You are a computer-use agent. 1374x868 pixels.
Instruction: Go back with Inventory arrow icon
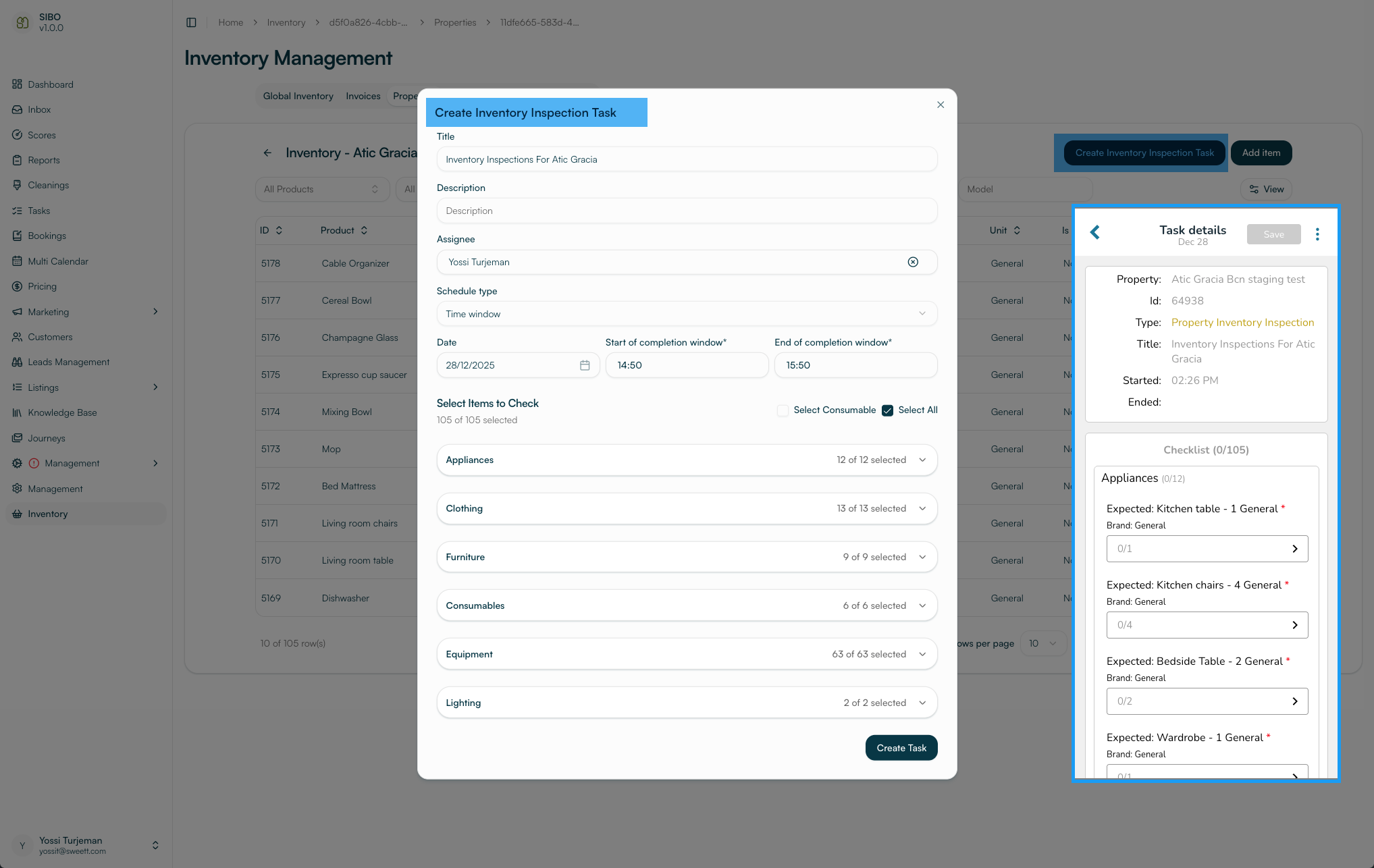[x=267, y=153]
